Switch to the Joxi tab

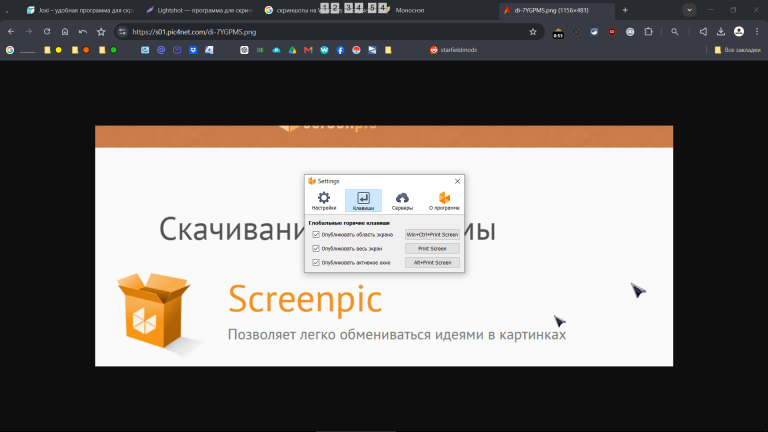pyautogui.click(x=81, y=10)
